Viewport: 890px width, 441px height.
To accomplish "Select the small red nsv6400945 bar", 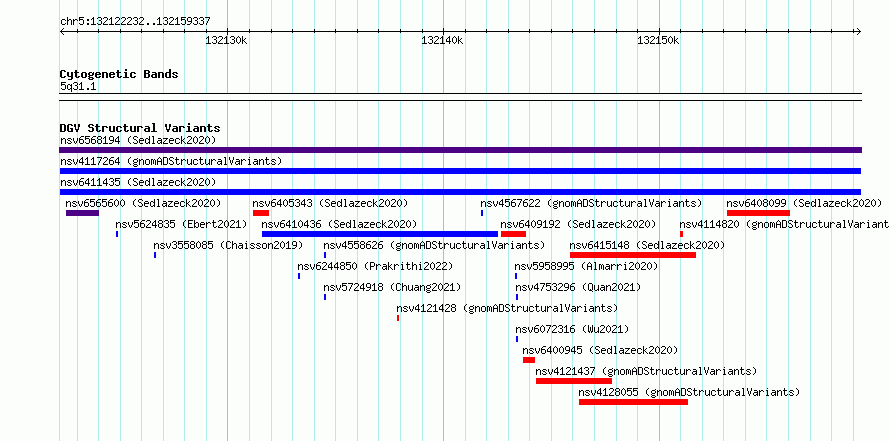I will [x=529, y=360].
